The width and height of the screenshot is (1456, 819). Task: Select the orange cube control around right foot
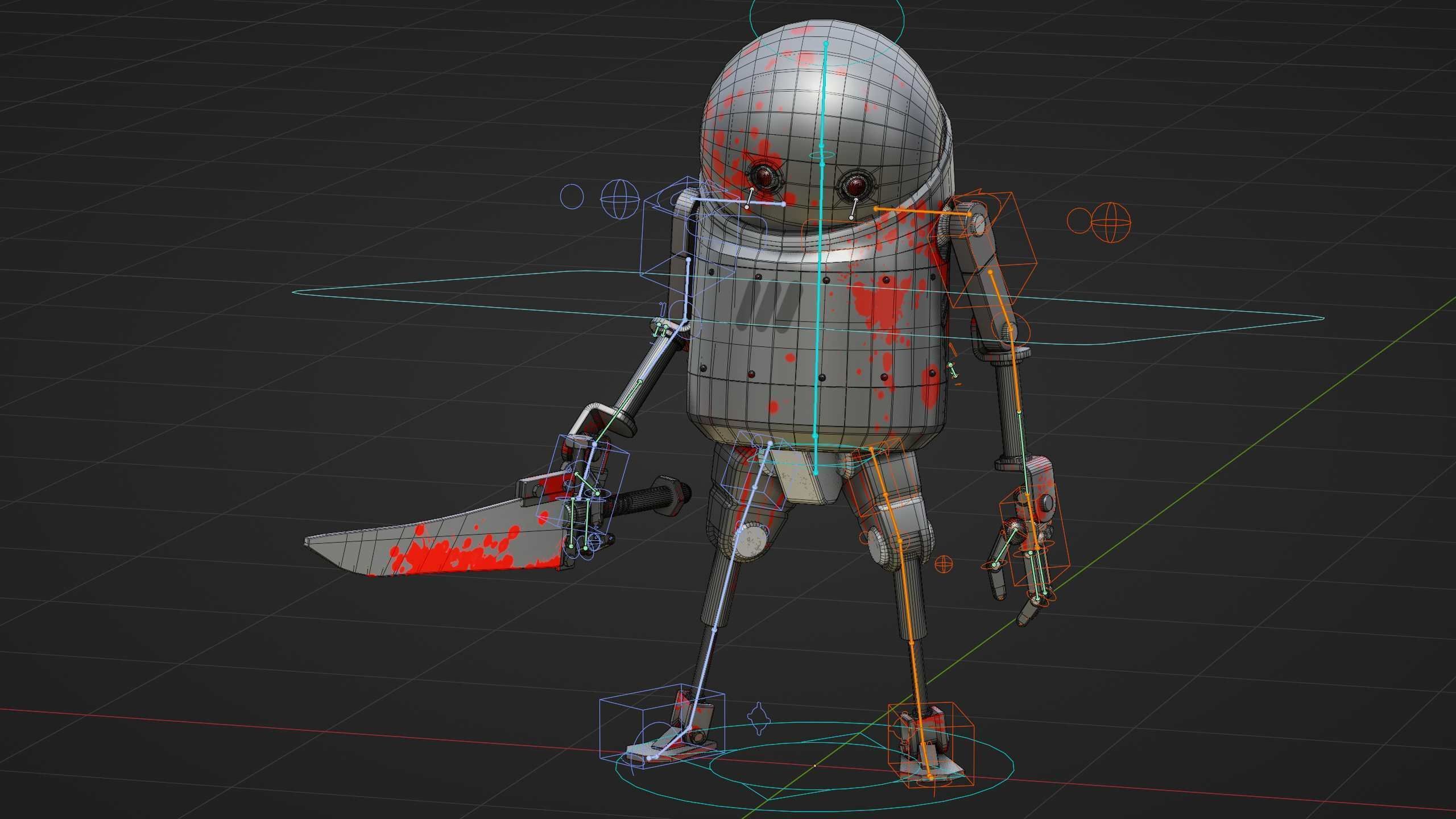point(930,746)
